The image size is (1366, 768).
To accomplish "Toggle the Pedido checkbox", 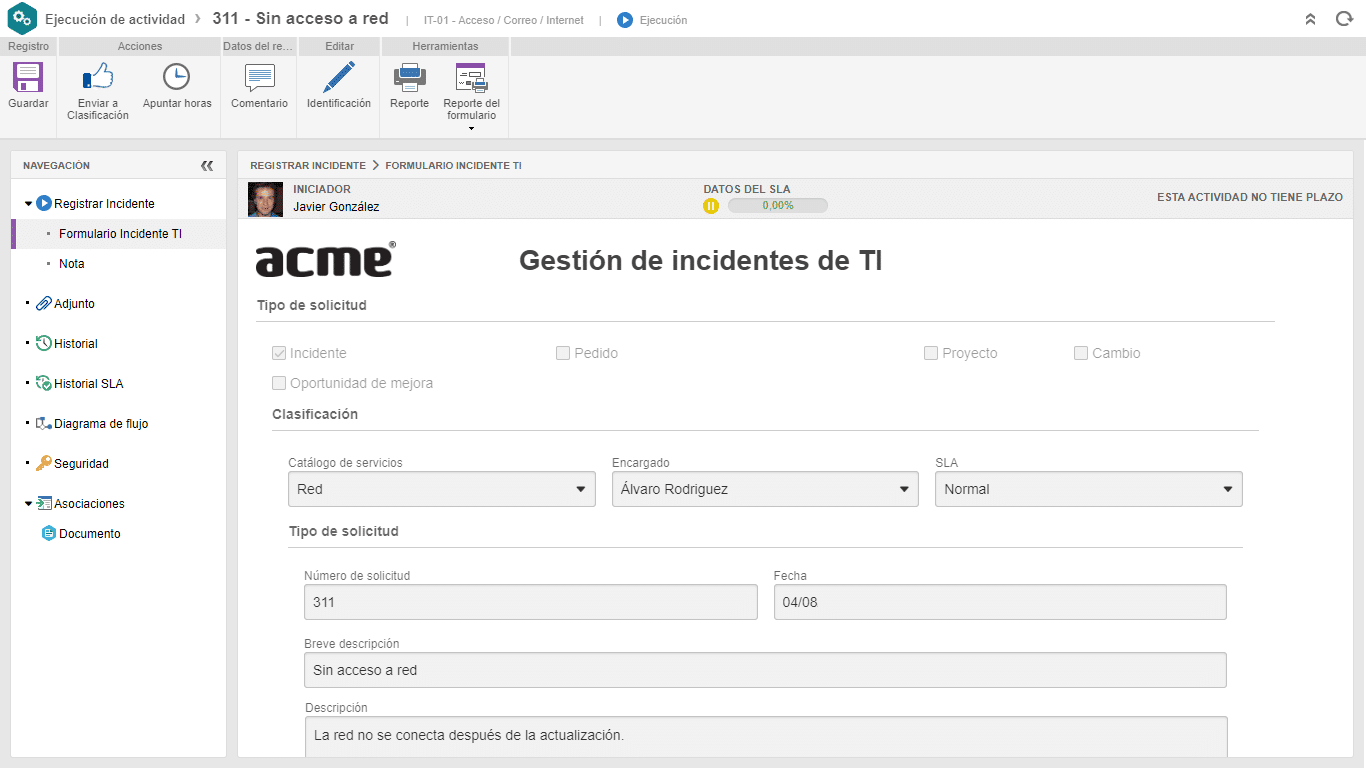I will pos(563,353).
